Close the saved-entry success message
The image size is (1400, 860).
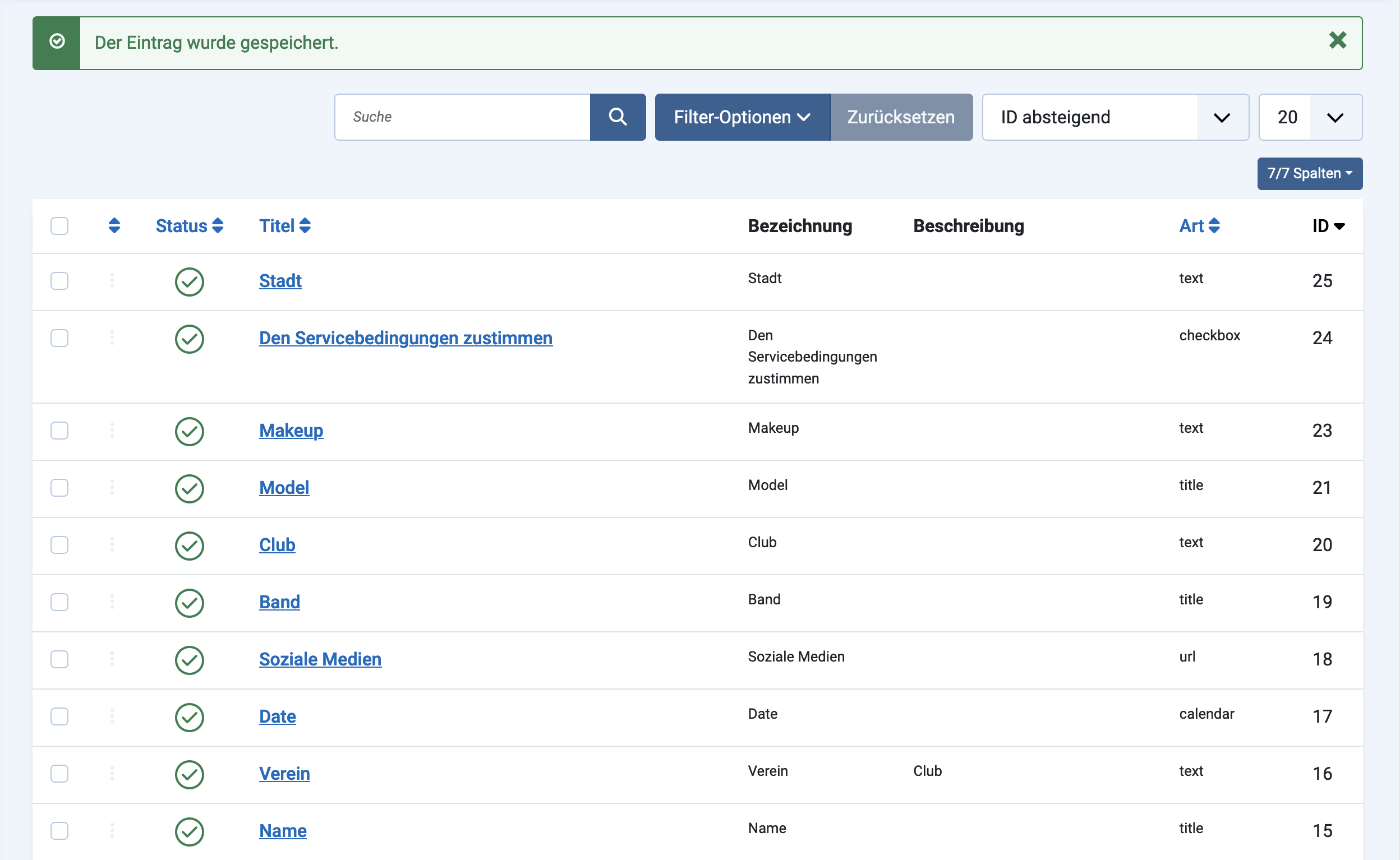point(1337,41)
